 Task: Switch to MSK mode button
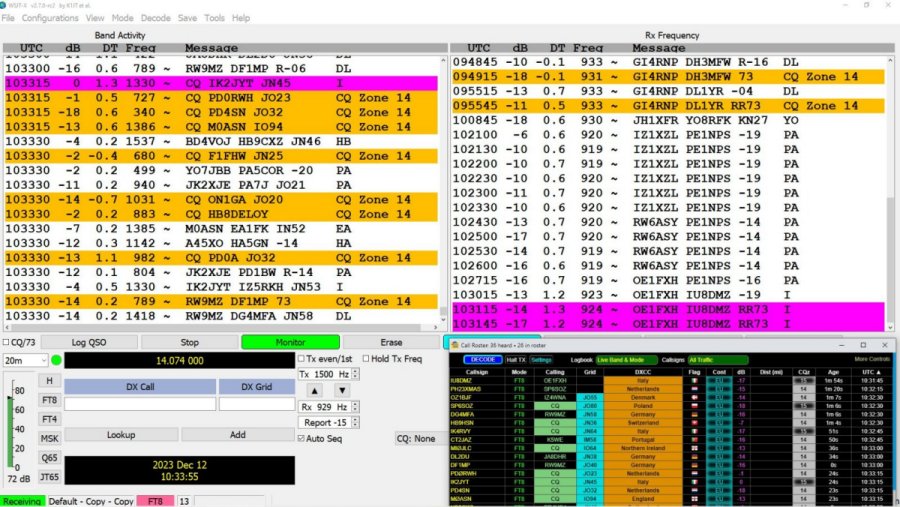pos(49,439)
